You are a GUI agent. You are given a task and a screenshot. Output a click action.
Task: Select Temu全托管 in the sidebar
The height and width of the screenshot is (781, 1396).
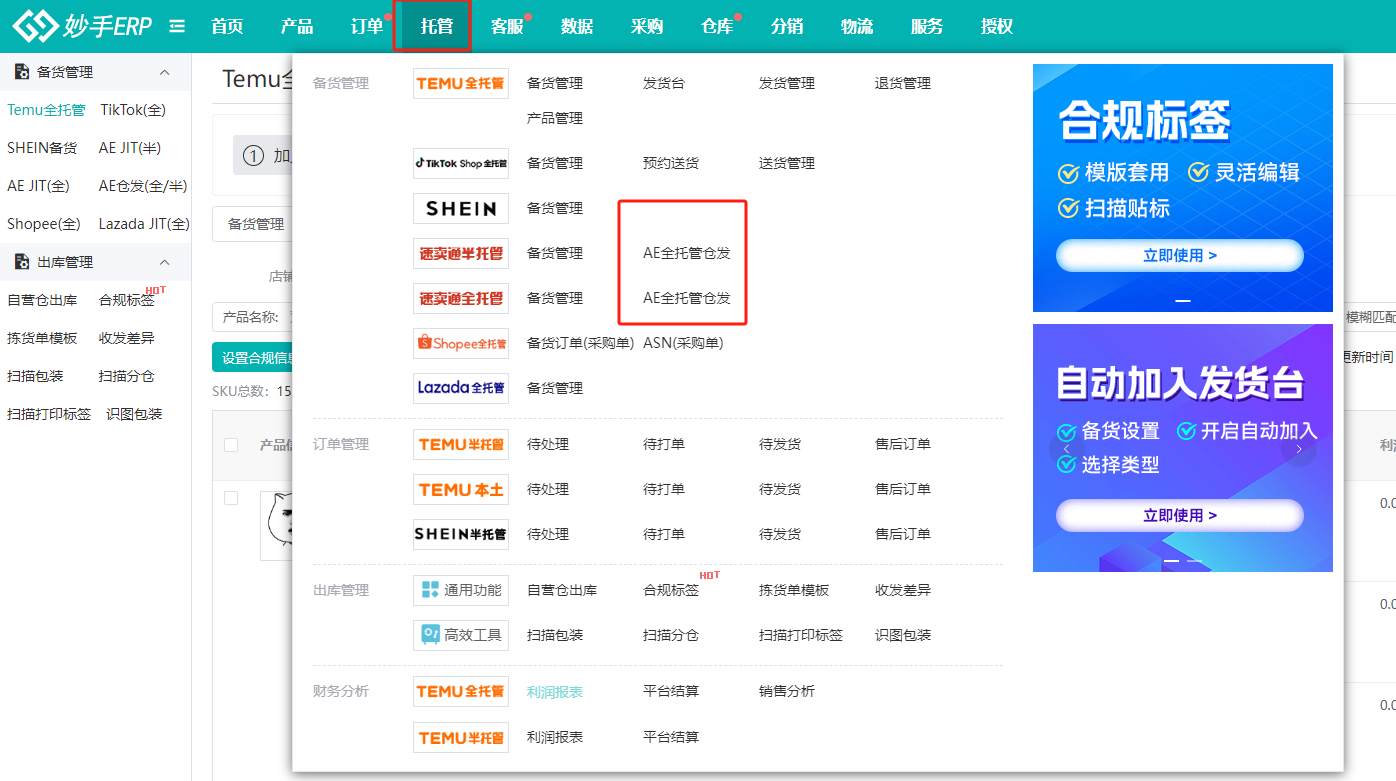(x=46, y=110)
